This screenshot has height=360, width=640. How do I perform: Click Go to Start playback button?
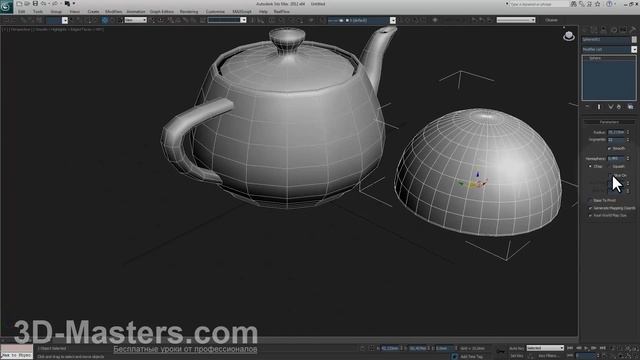coord(570,348)
